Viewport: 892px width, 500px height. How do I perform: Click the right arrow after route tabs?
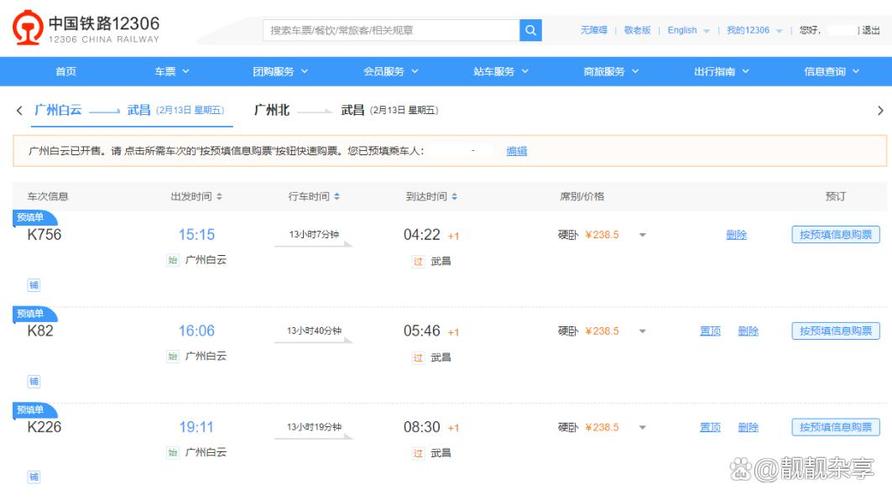880,110
